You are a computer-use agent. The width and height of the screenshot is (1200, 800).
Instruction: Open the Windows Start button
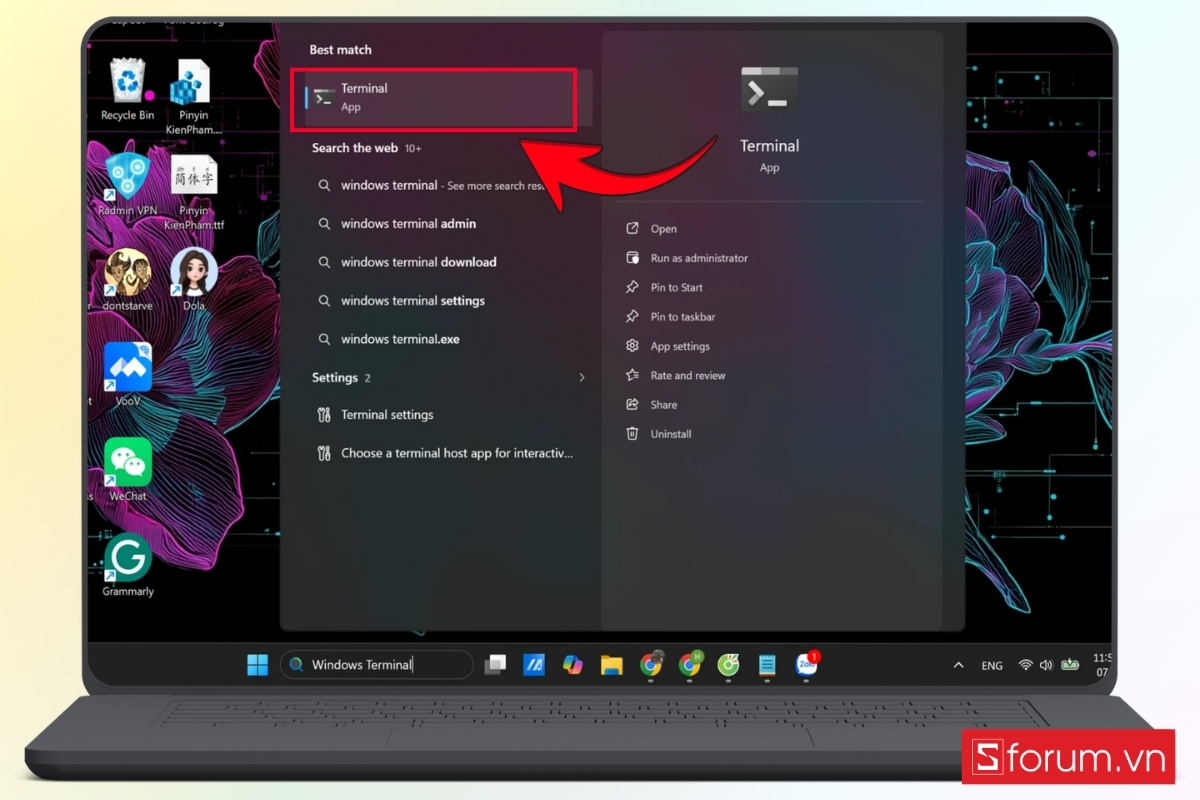click(x=258, y=665)
